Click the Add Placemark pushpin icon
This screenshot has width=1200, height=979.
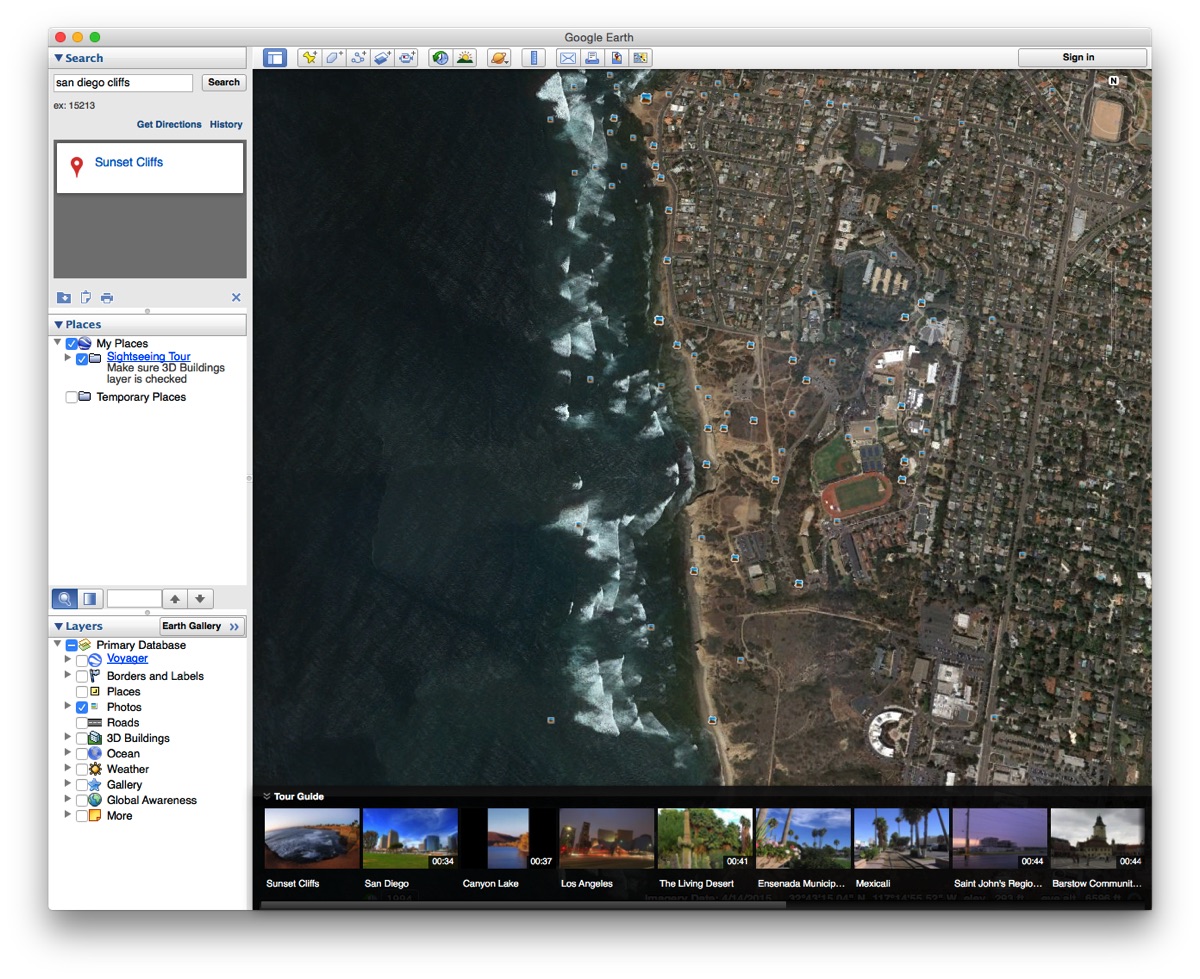(x=309, y=58)
